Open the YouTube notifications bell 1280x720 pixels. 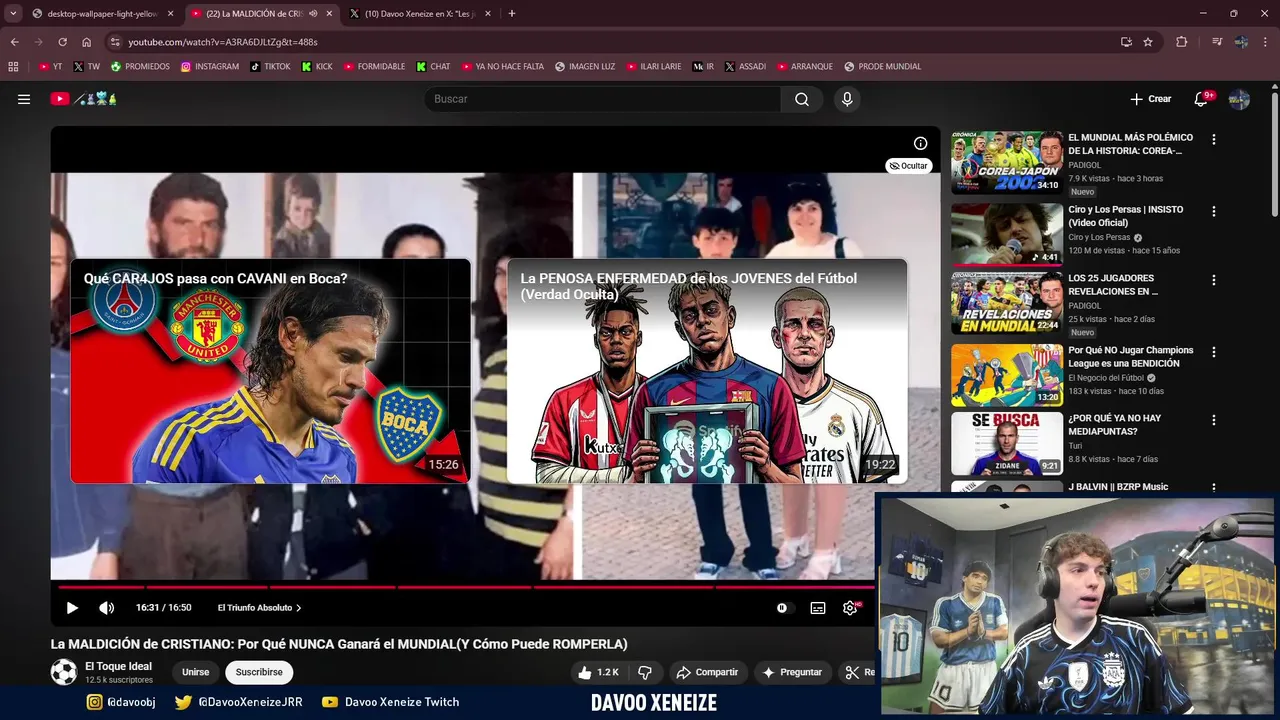[x=1202, y=99]
